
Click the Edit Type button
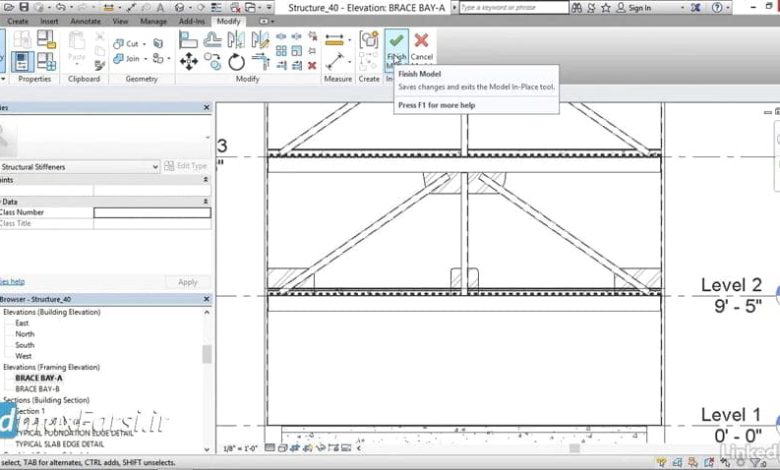point(186,166)
